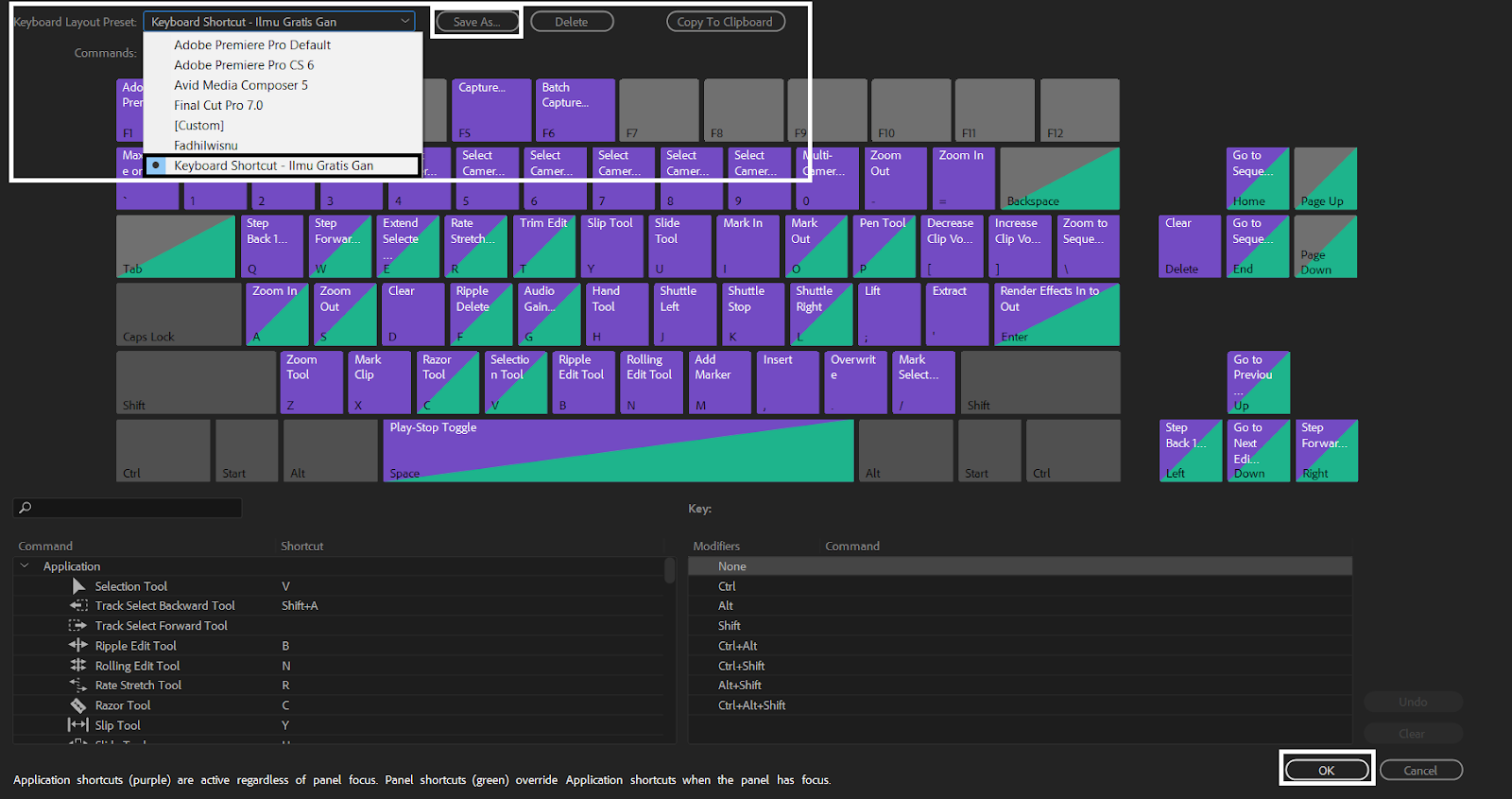This screenshot has width=1512, height=799.
Task: Click the Lift semicolon key
Action: coord(889,315)
